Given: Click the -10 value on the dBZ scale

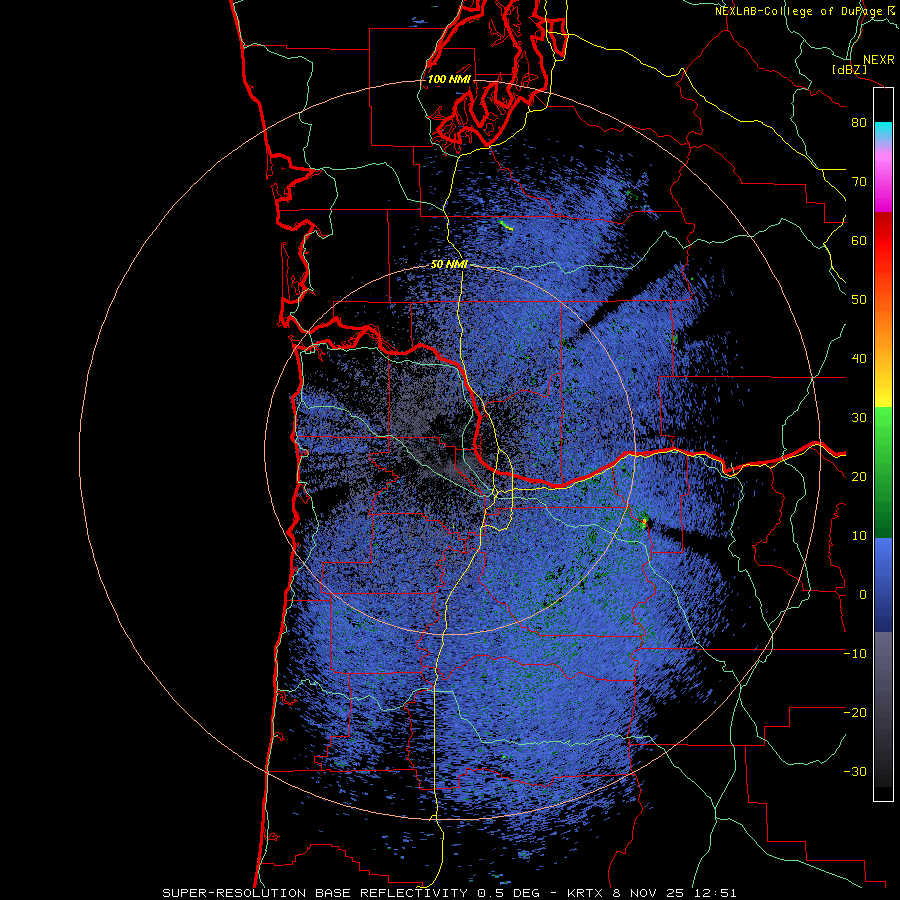Looking at the screenshot, I should pyautogui.click(x=855, y=654).
